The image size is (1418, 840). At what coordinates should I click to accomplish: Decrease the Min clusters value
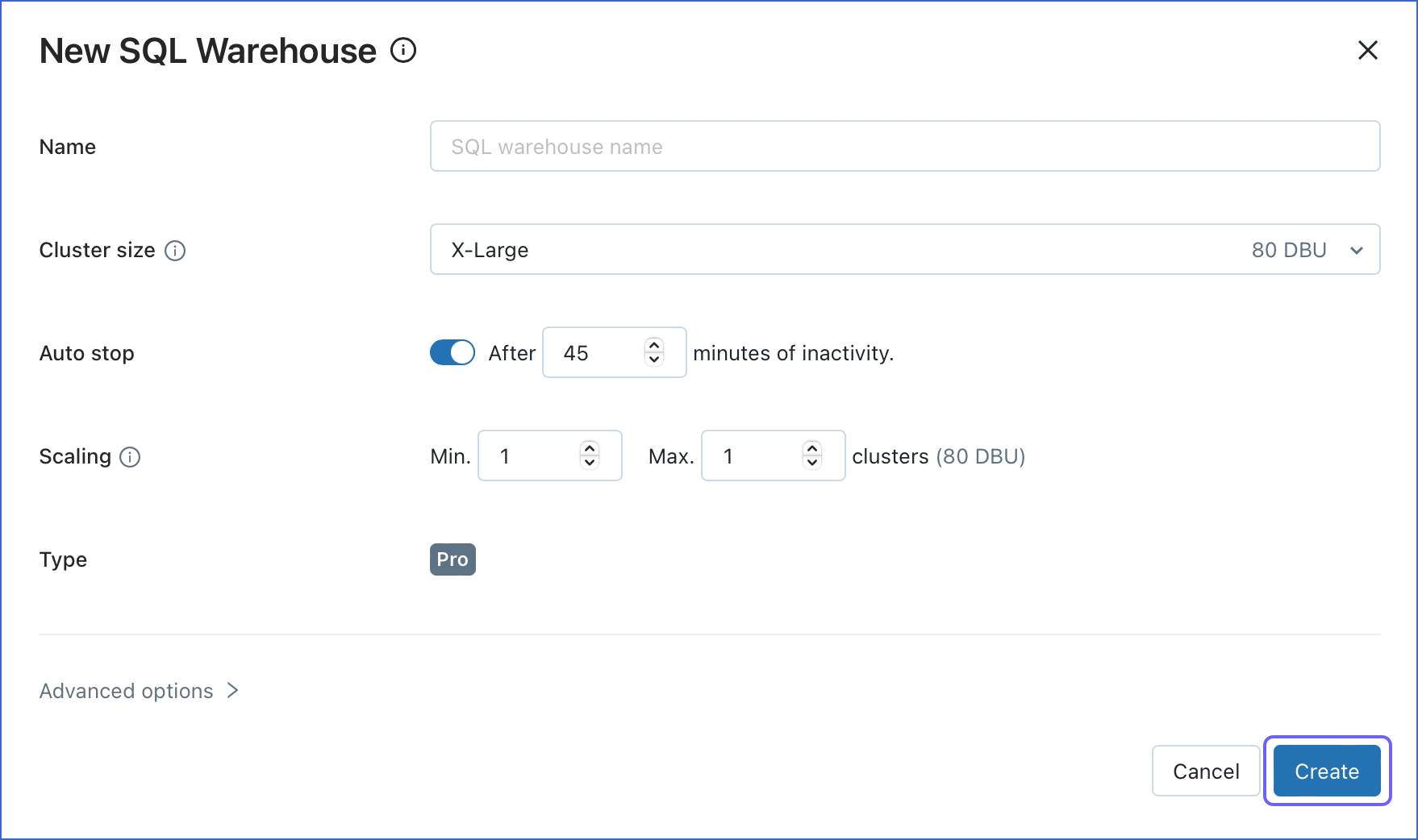(590, 464)
